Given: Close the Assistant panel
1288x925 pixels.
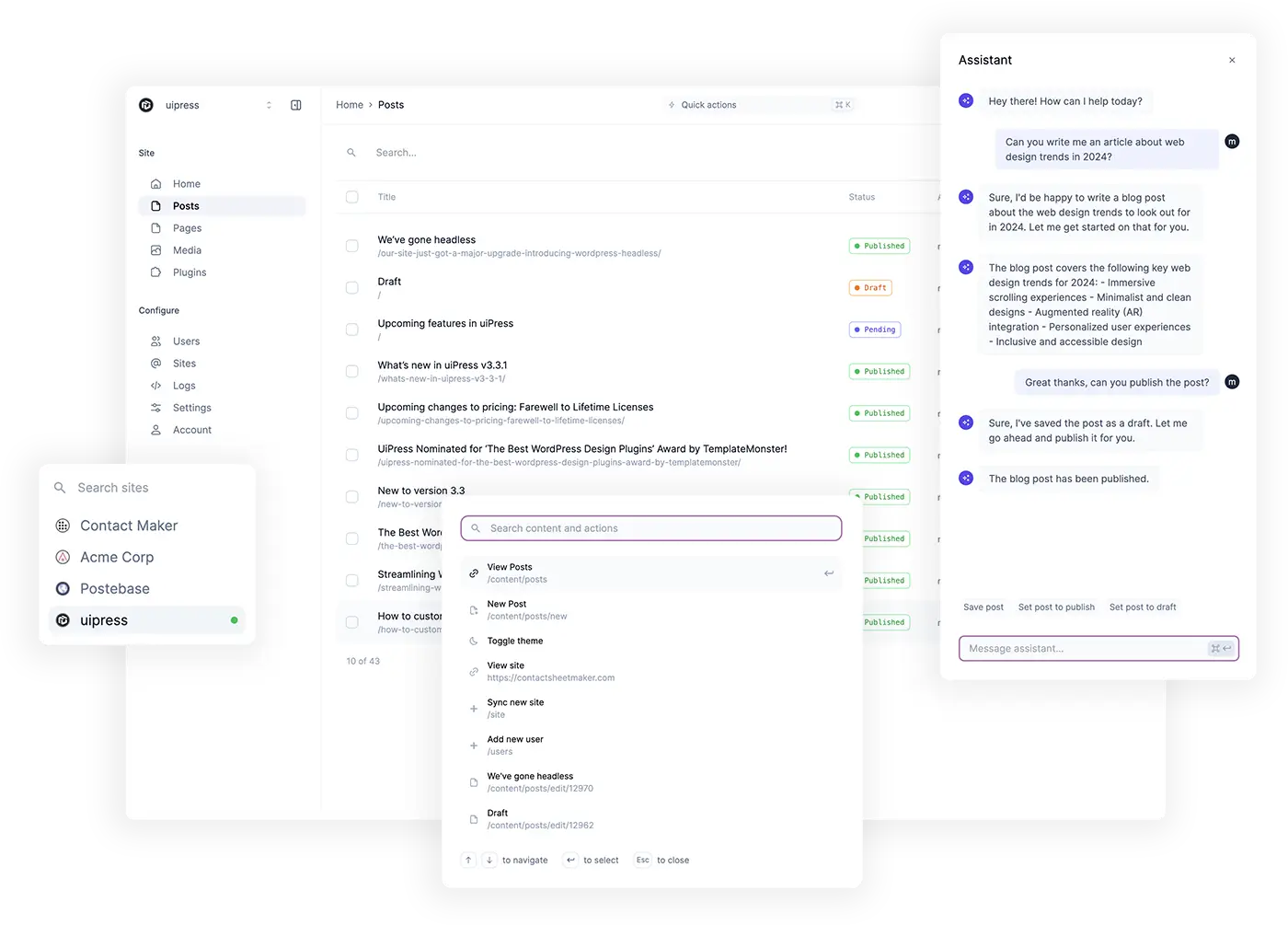Looking at the screenshot, I should pyautogui.click(x=1232, y=61).
